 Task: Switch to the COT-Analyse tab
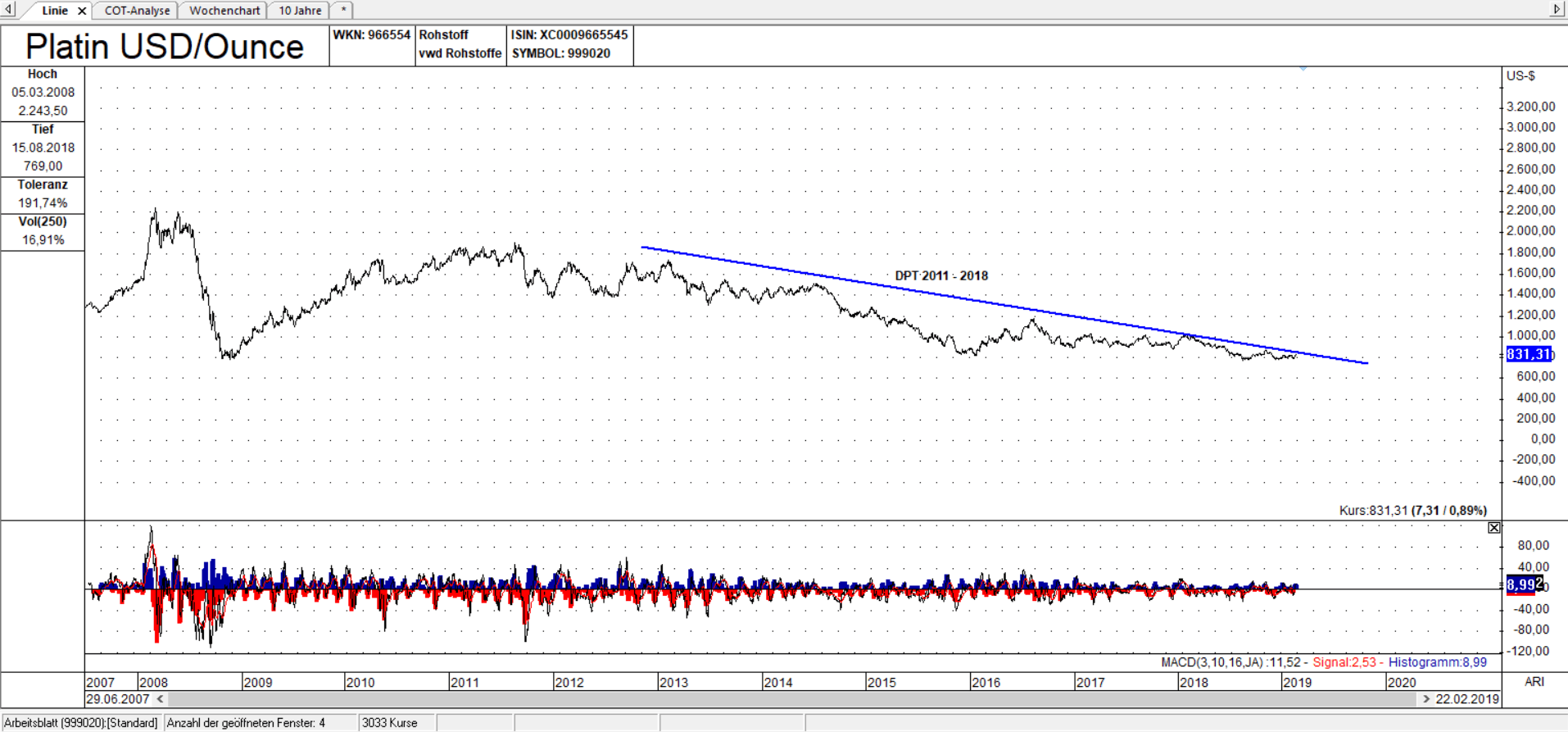(x=137, y=11)
